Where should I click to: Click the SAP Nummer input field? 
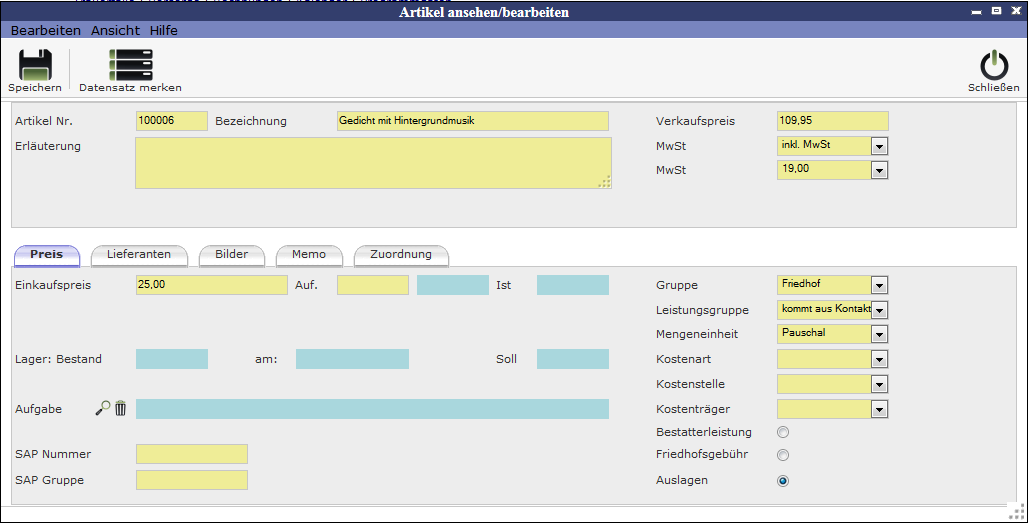click(191, 455)
